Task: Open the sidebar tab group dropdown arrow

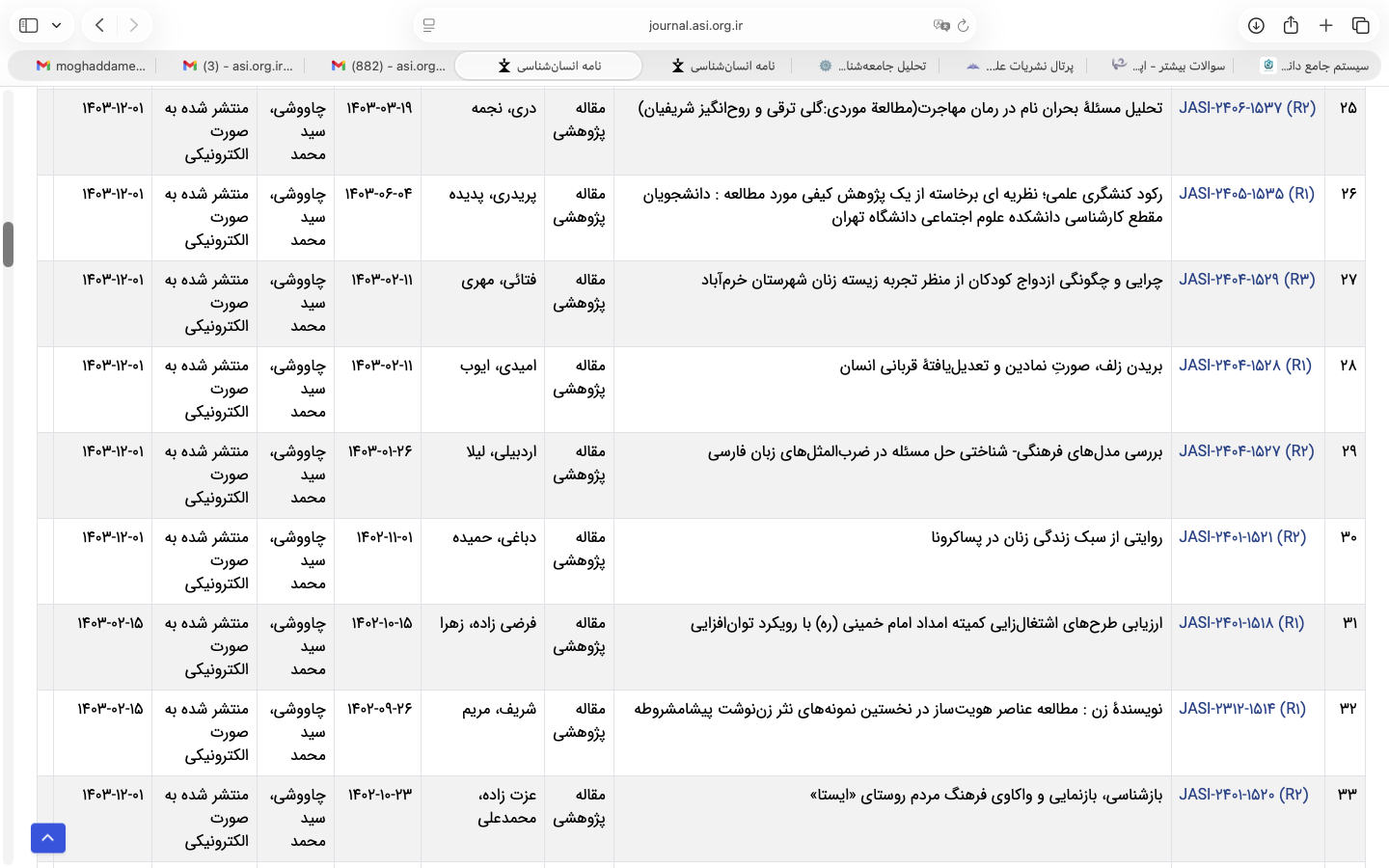Action: pos(57,25)
